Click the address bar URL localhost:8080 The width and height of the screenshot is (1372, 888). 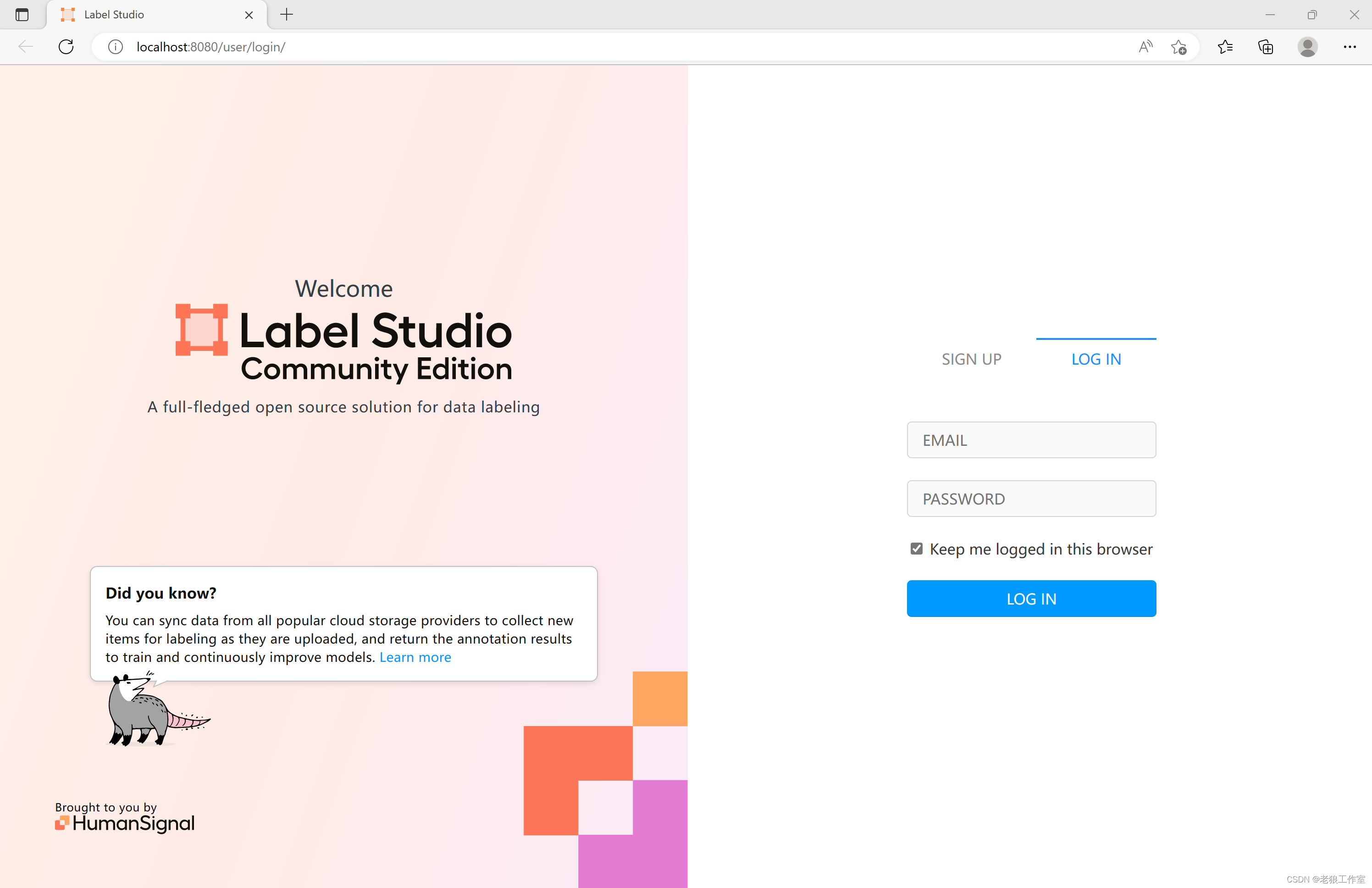tap(210, 47)
